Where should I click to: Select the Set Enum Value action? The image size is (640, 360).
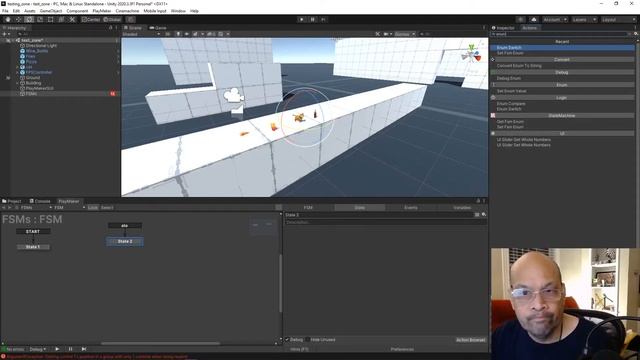pyautogui.click(x=511, y=91)
